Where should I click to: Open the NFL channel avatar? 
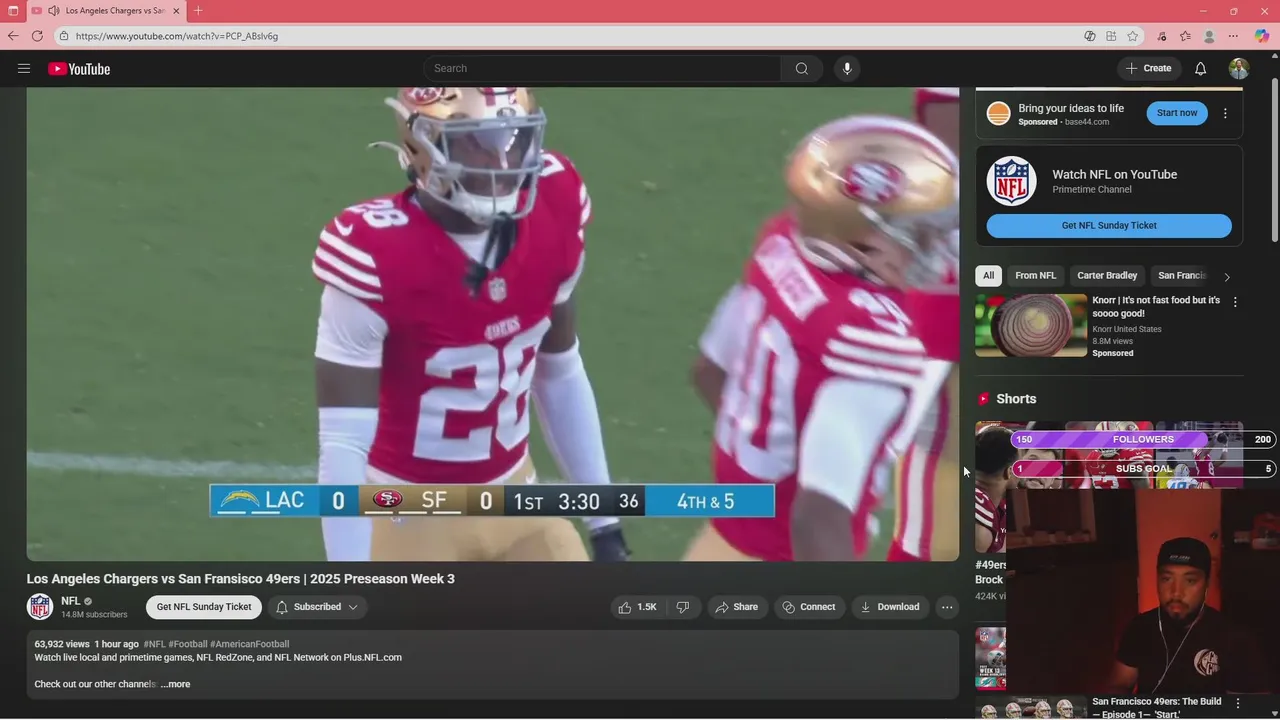point(40,607)
